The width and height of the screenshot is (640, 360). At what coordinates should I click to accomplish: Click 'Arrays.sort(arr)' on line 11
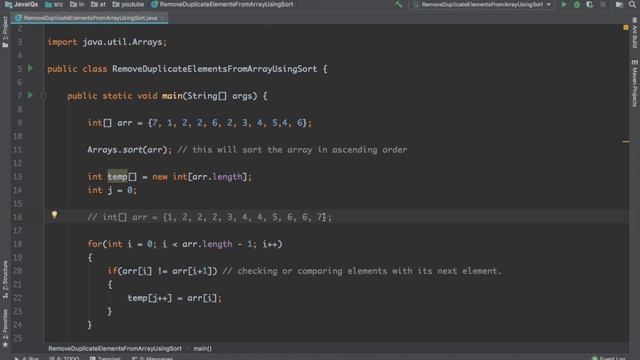tap(127, 150)
